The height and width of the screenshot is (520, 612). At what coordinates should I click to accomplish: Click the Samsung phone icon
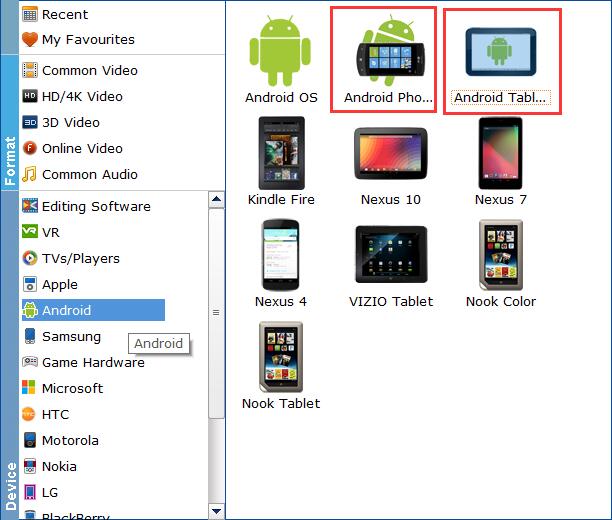pos(30,336)
